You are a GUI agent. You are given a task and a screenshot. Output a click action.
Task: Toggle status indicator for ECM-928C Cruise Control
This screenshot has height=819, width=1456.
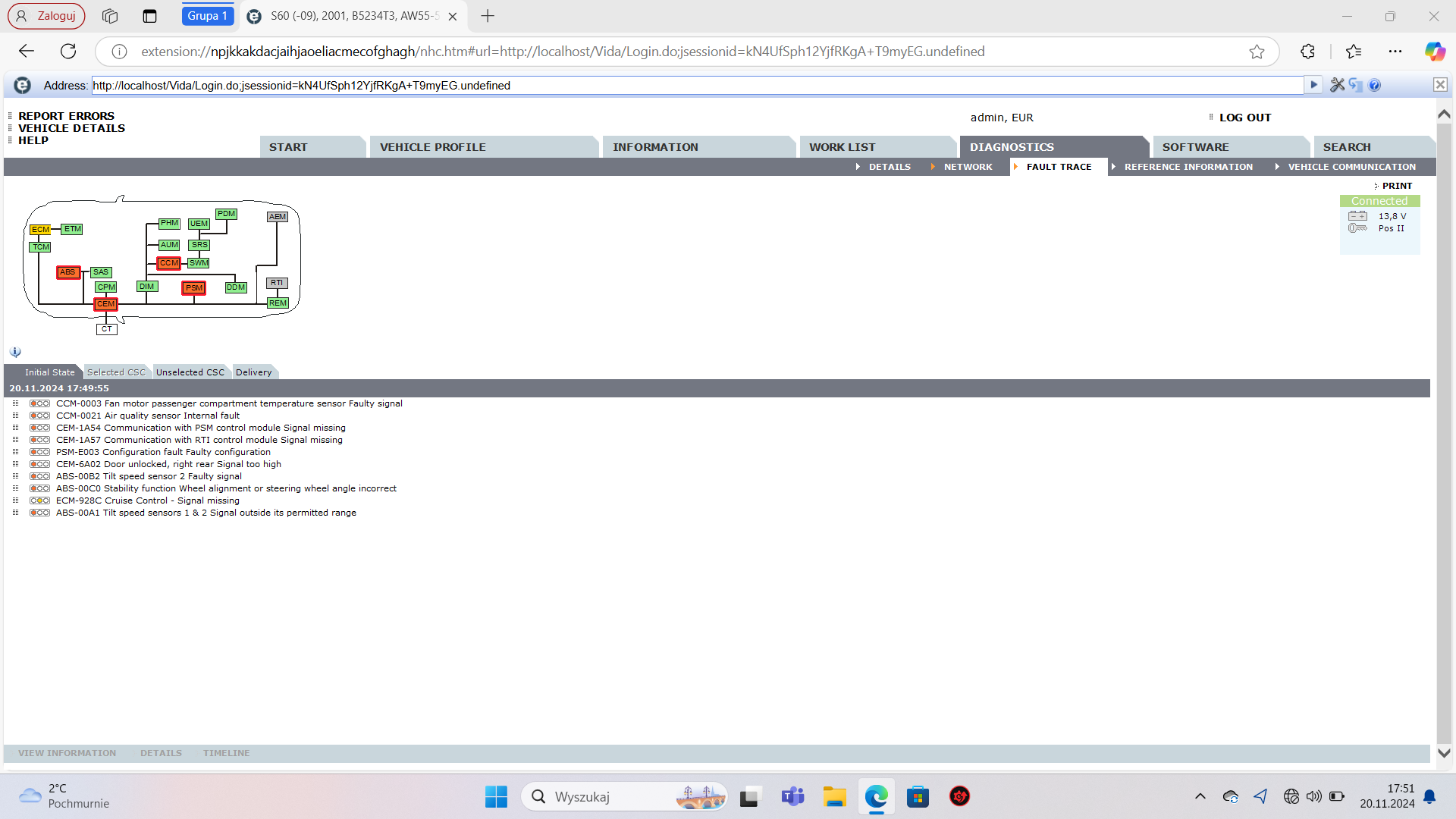tap(39, 500)
